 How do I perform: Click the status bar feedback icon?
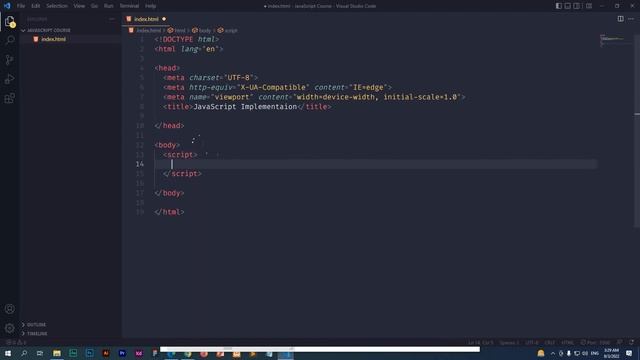coord(620,342)
